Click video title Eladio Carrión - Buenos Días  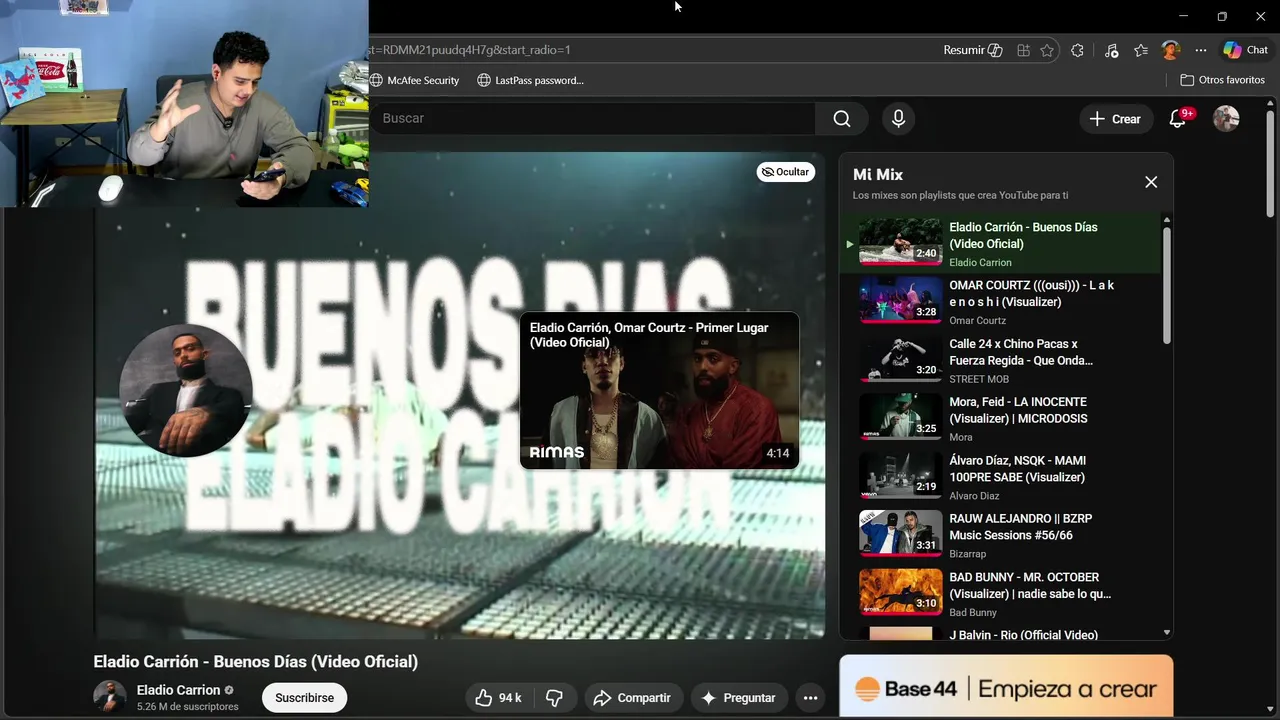click(255, 662)
